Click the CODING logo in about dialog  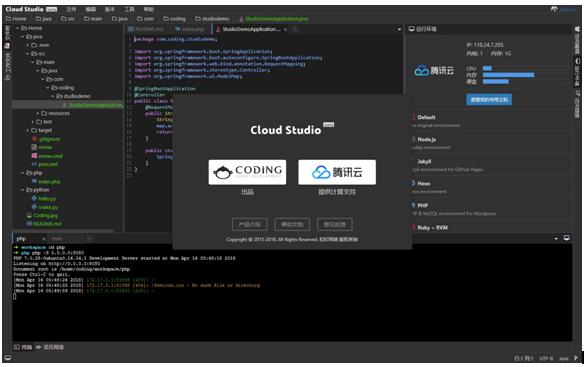[x=247, y=172]
